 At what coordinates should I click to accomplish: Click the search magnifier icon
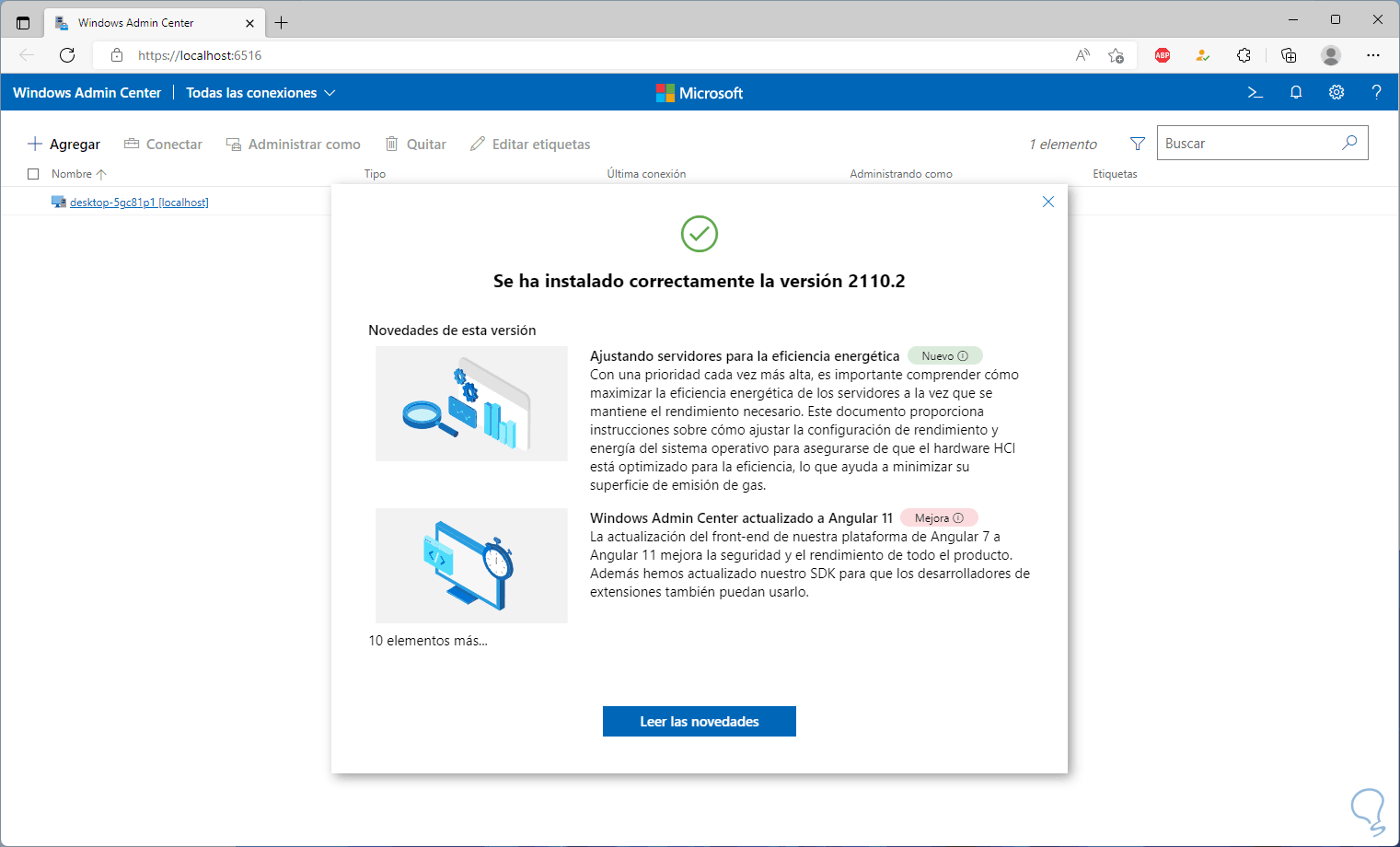tap(1349, 143)
